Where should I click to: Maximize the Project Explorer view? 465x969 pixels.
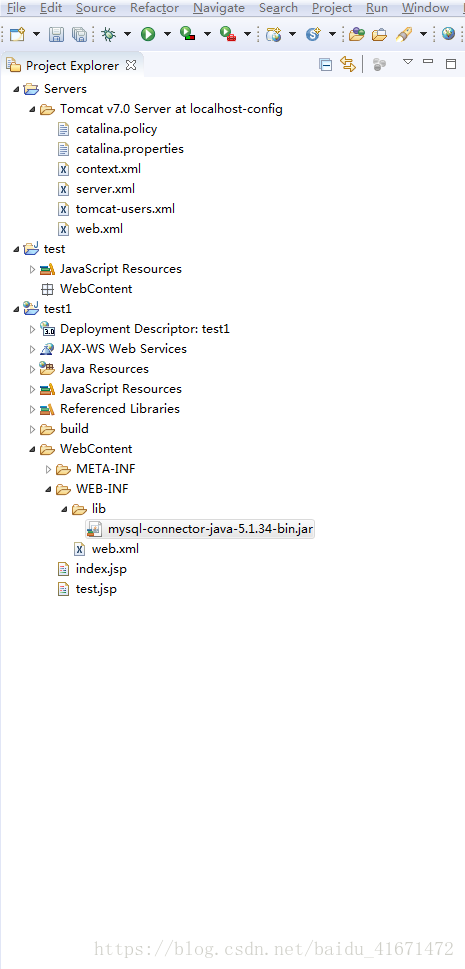pyautogui.click(x=451, y=63)
